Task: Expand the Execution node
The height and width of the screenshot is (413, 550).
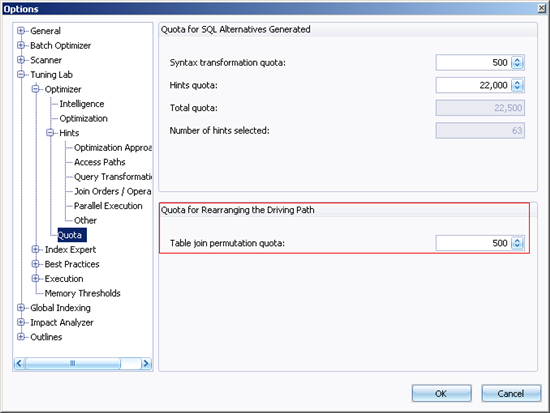Action: pos(35,279)
